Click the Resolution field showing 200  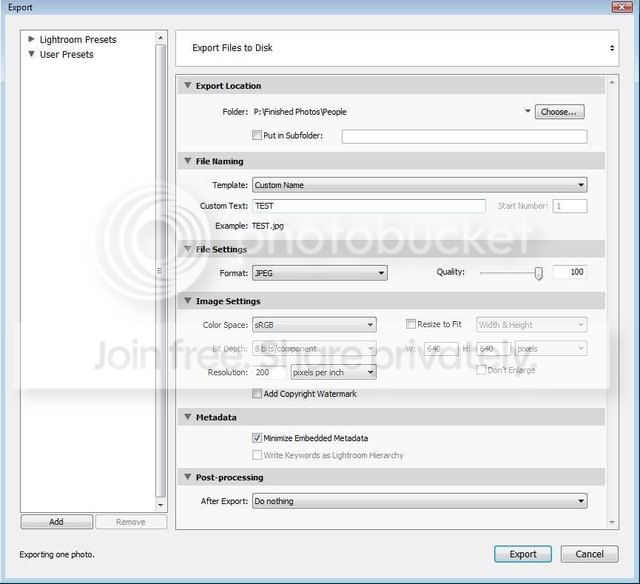[269, 372]
